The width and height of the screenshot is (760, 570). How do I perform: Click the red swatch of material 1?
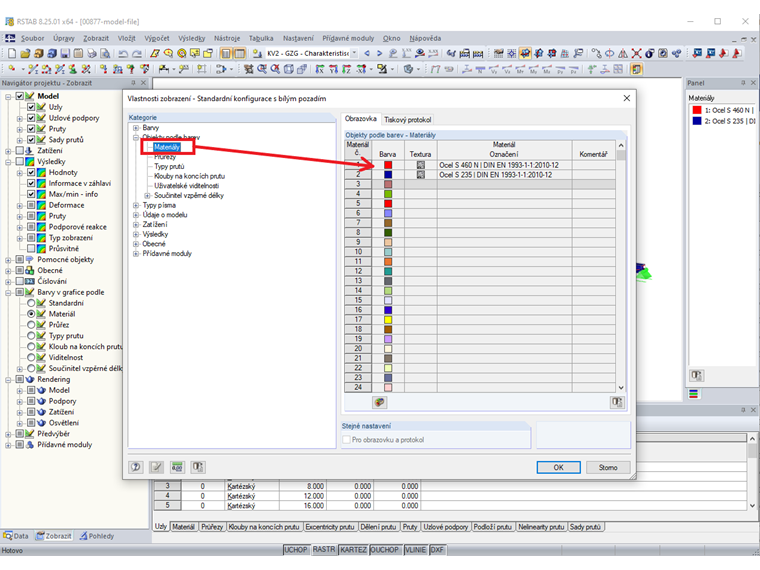[x=388, y=165]
